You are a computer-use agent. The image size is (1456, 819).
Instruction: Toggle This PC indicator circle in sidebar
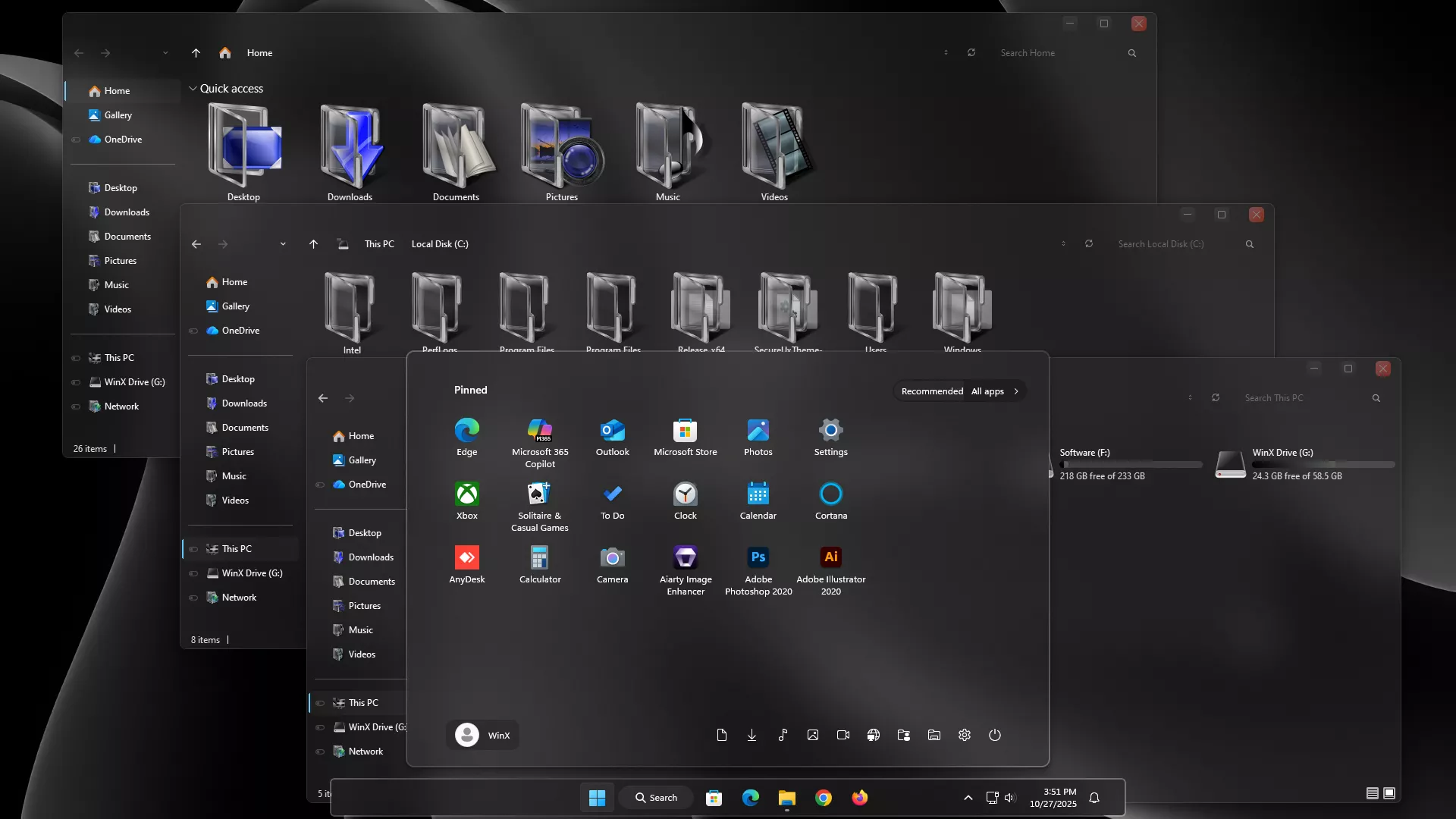click(x=76, y=358)
